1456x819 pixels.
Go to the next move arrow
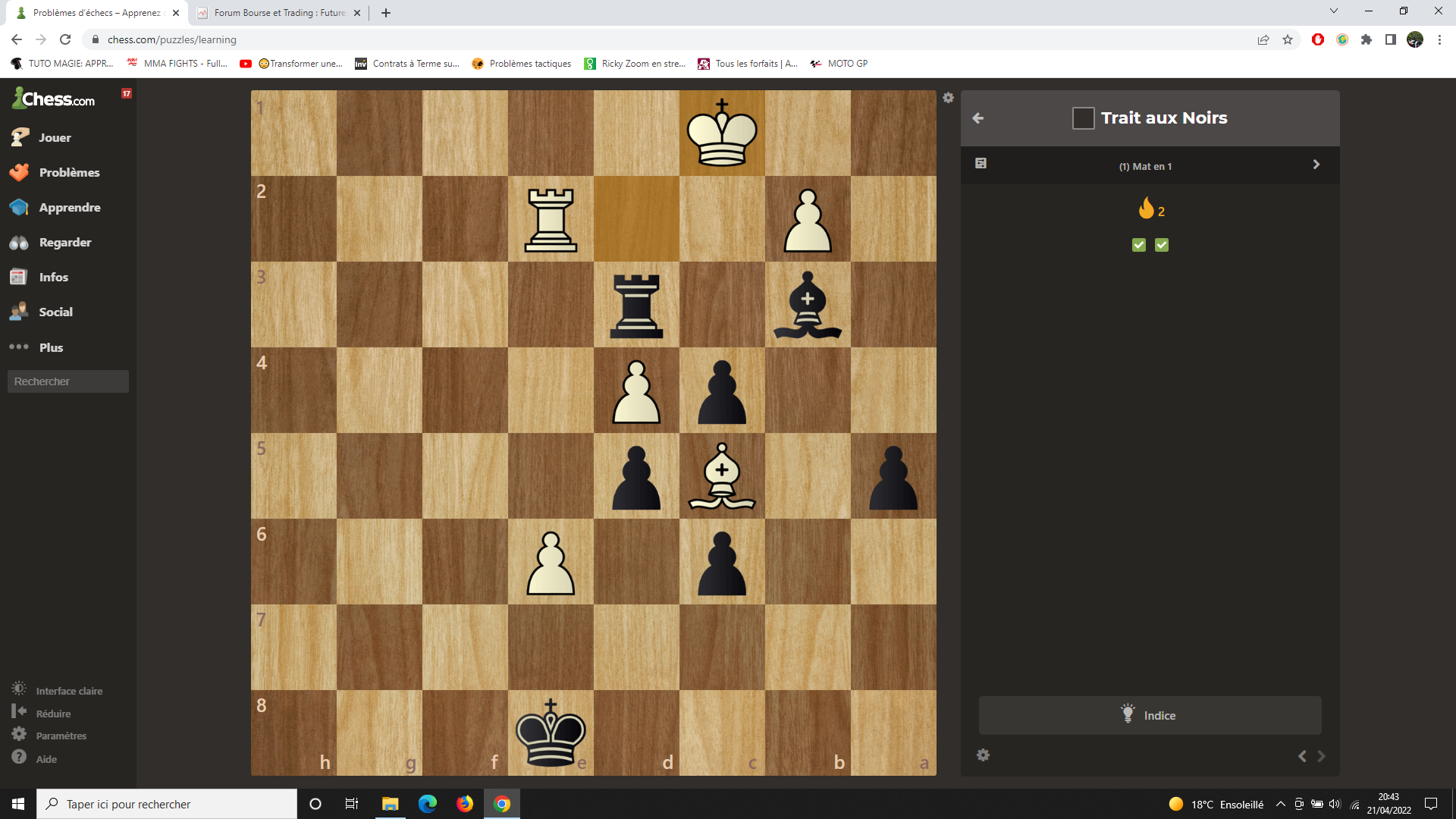click(1321, 756)
